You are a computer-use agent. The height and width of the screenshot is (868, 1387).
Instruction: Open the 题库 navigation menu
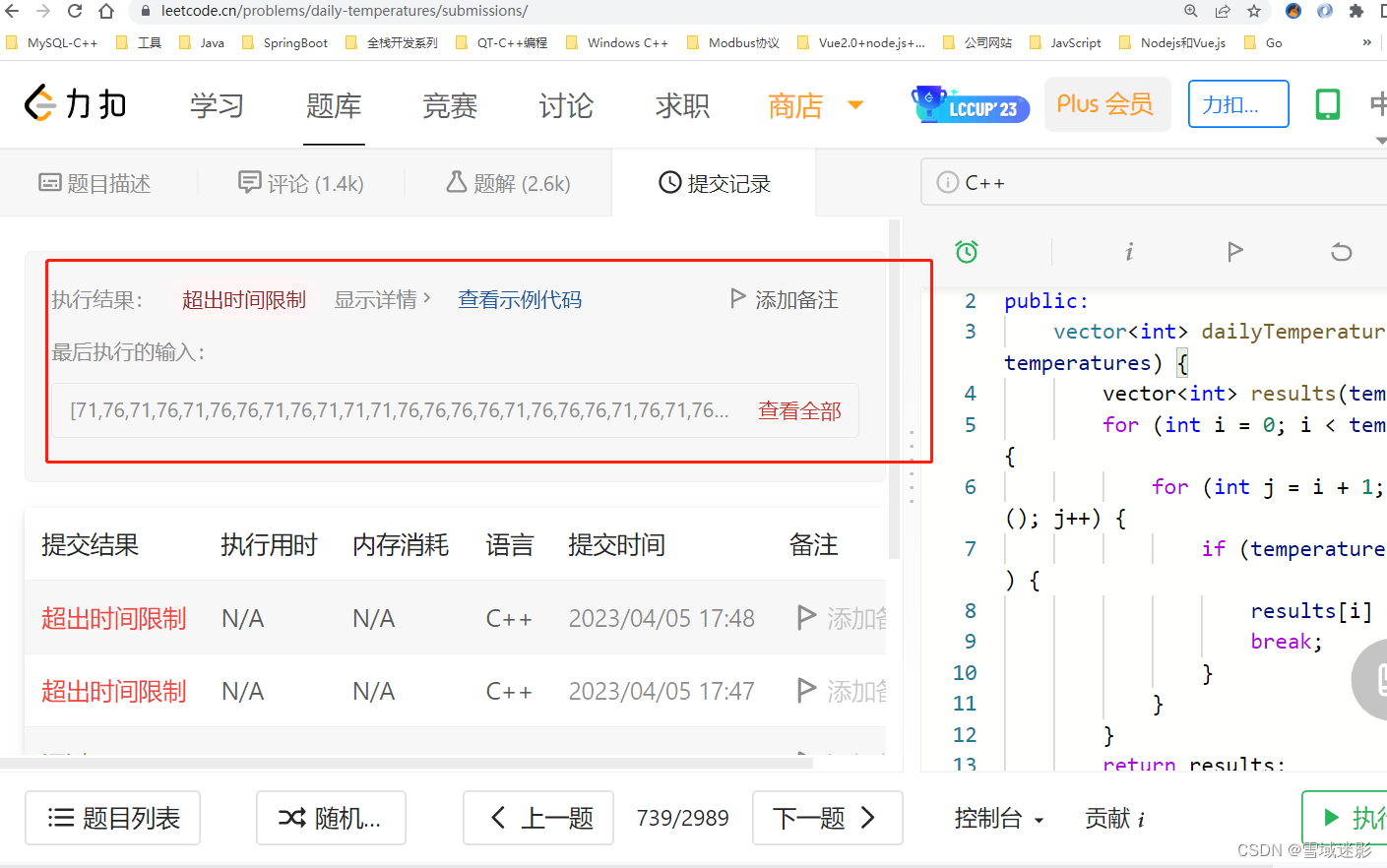pyautogui.click(x=334, y=105)
